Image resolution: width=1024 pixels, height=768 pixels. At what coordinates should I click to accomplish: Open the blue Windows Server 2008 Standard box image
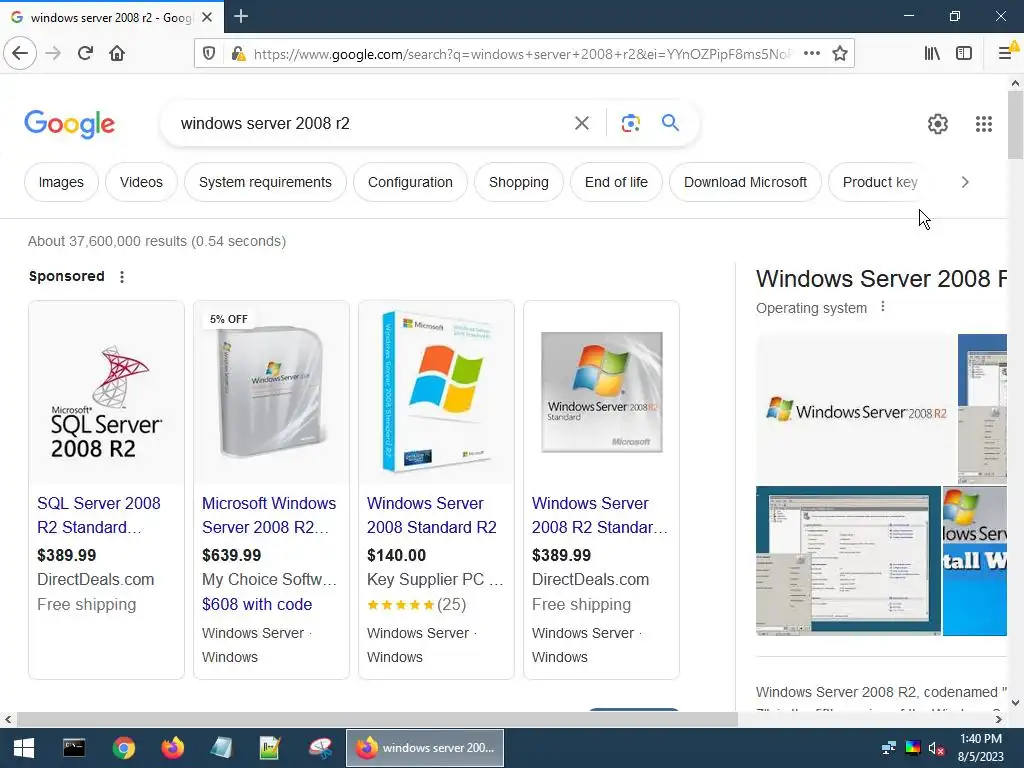tap(436, 392)
